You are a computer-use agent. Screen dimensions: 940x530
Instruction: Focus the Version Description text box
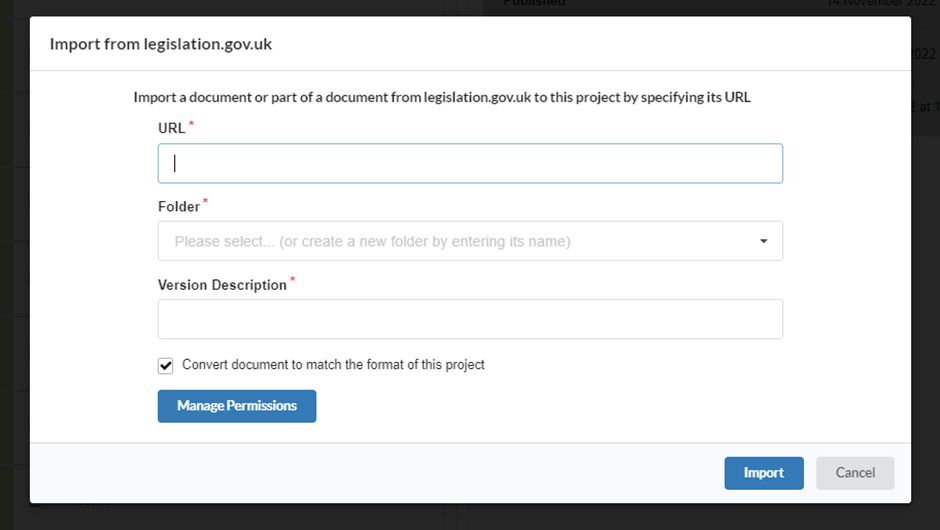[x=470, y=319]
